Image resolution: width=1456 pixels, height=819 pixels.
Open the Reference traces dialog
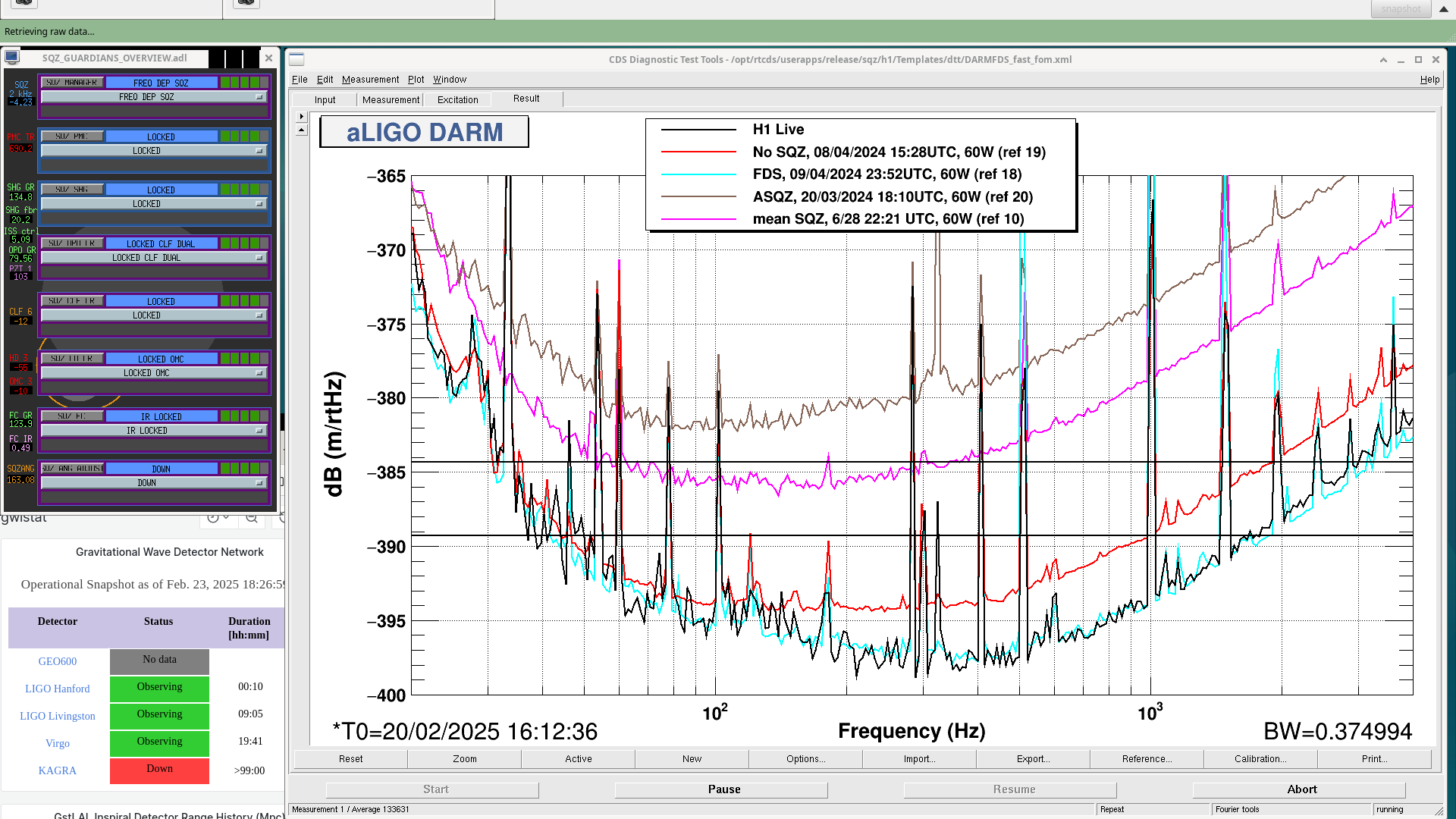click(x=1147, y=759)
